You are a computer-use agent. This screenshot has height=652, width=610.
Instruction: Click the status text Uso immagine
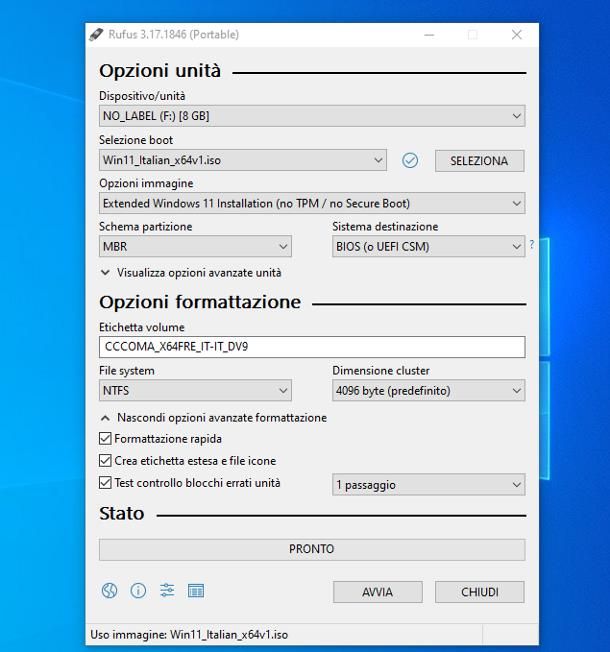(189, 635)
